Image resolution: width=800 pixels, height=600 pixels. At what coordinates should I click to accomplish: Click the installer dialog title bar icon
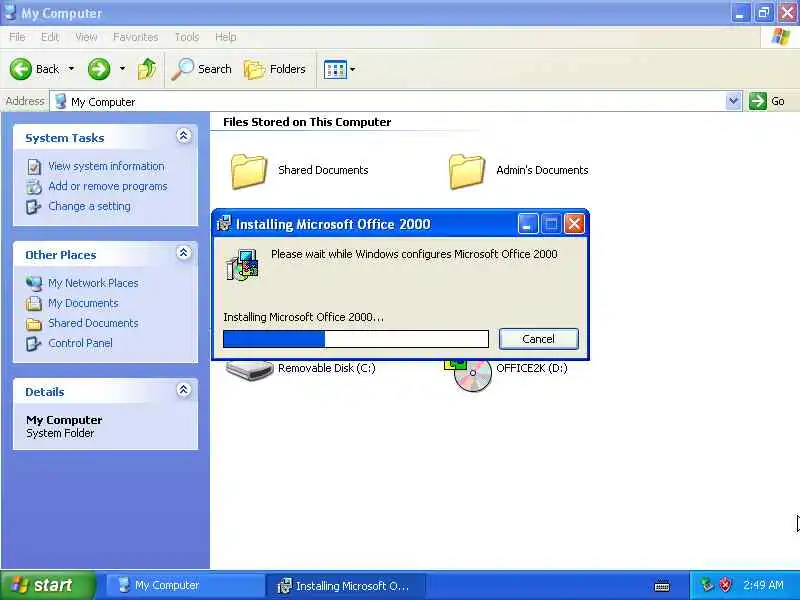click(224, 223)
